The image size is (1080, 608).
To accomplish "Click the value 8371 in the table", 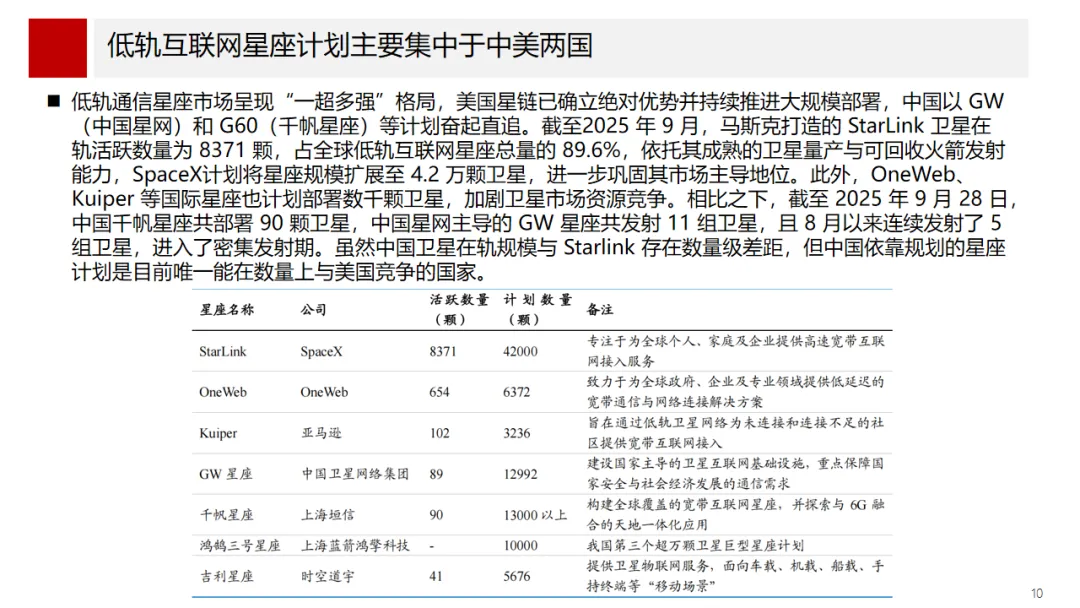I will 442,351.
